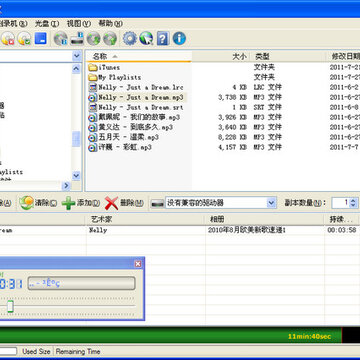The width and height of the screenshot is (360, 360).
Task: Click the 持续 duration column header
Action: coord(342,219)
